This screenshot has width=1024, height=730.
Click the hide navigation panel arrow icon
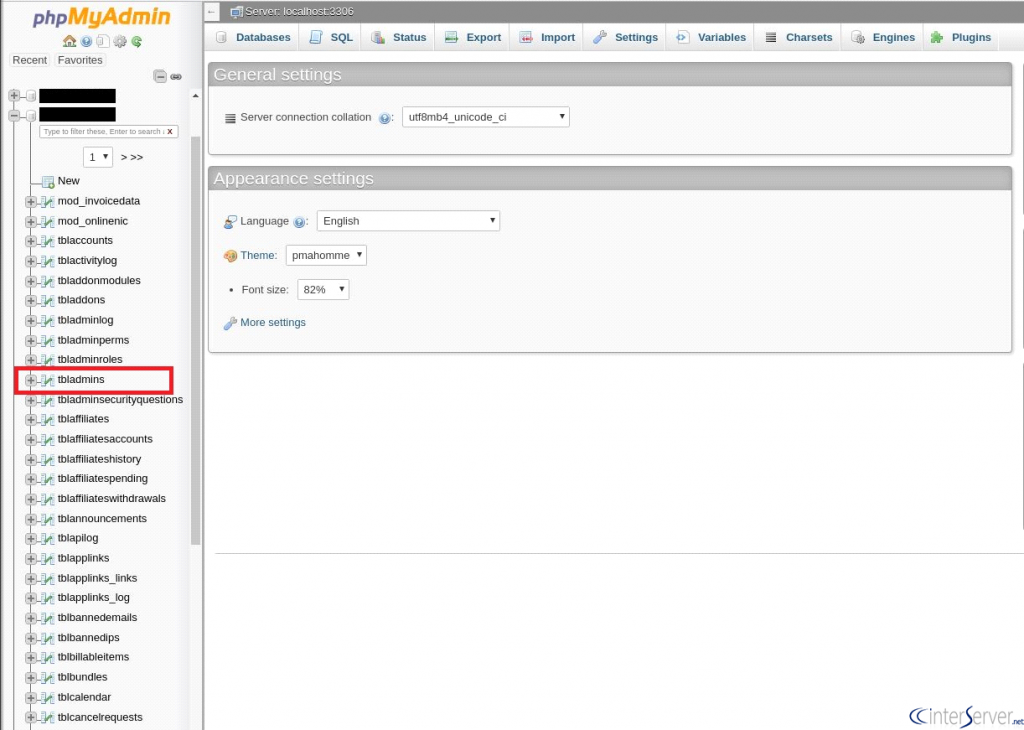[211, 12]
